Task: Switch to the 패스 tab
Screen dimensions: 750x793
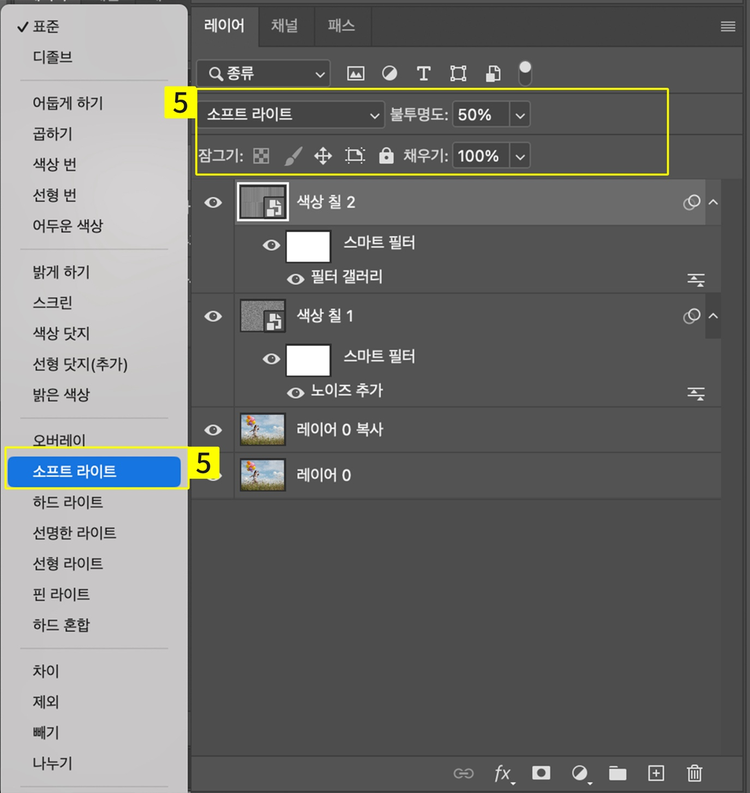Action: pos(341,25)
